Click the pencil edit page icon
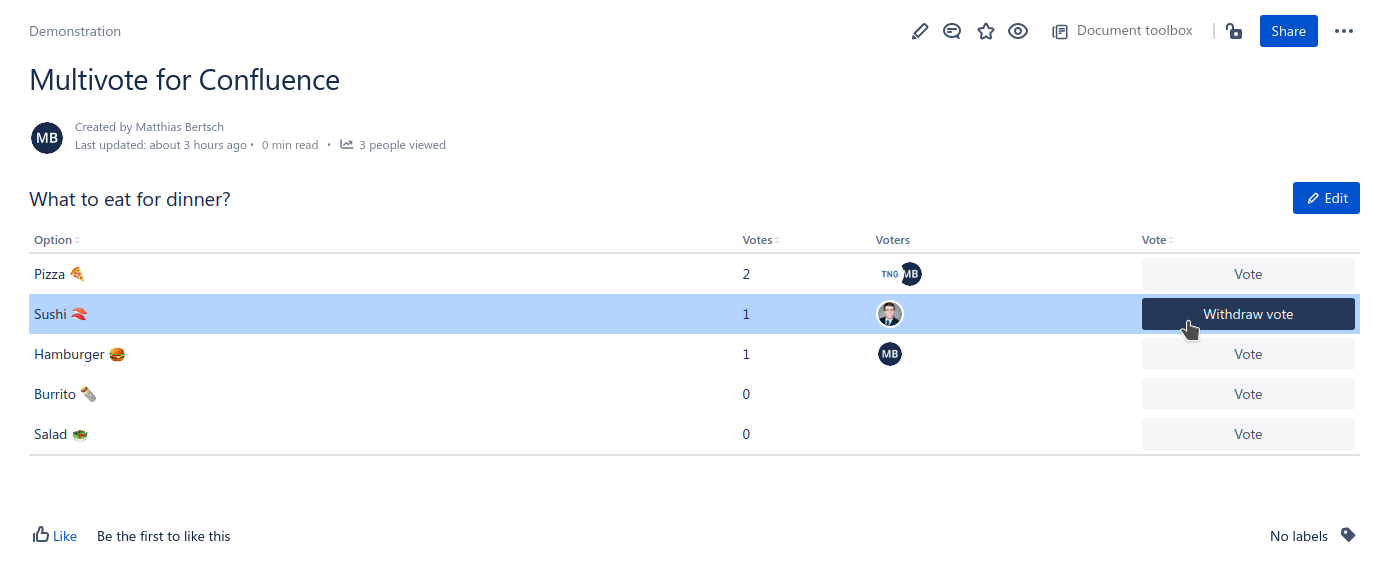 [x=920, y=32]
